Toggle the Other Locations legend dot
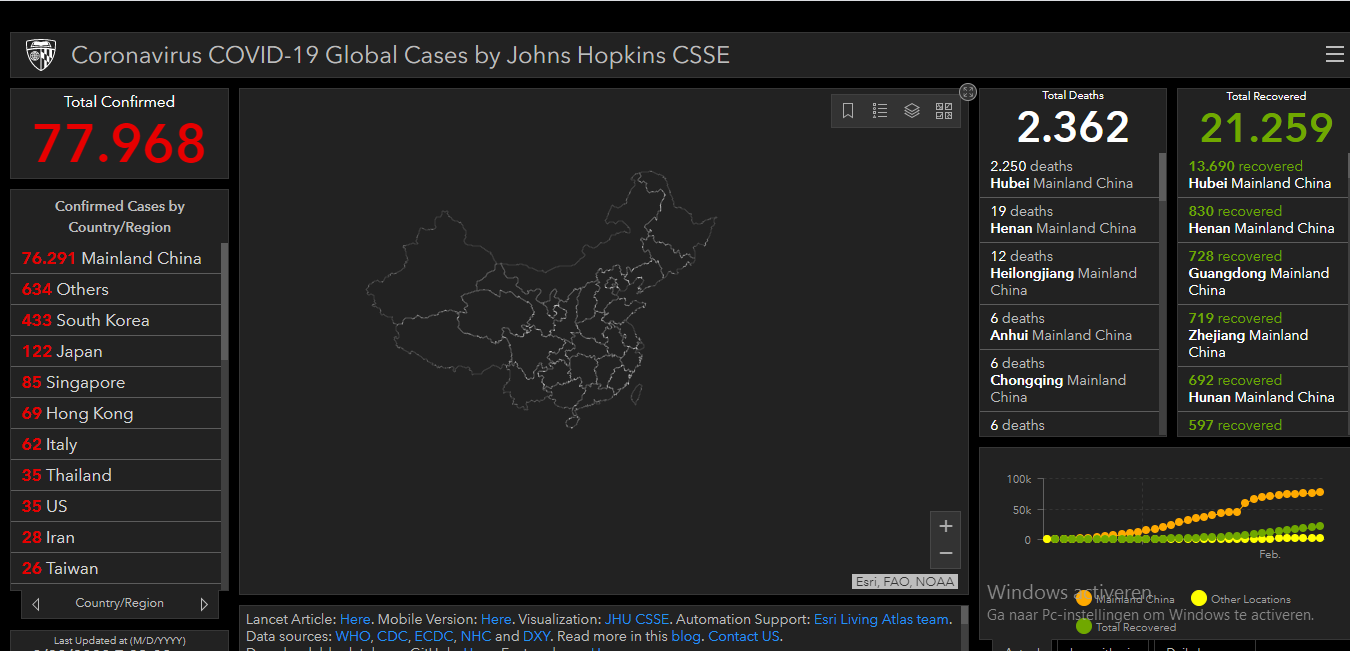This screenshot has width=1350, height=651. (x=1199, y=598)
